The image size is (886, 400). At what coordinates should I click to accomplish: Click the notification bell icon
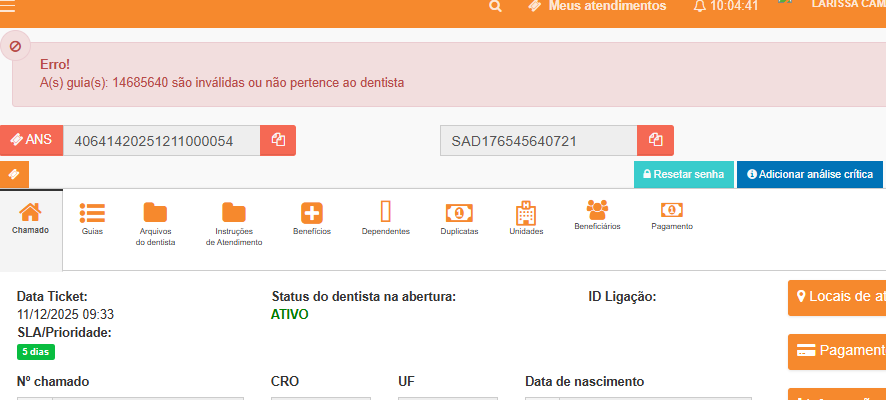(x=700, y=6)
